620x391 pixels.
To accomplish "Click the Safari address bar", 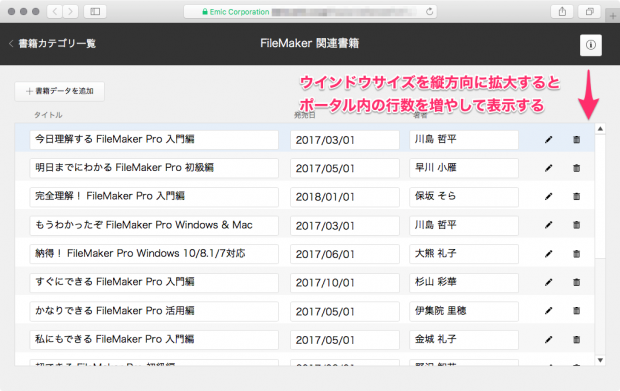I will click(310, 11).
